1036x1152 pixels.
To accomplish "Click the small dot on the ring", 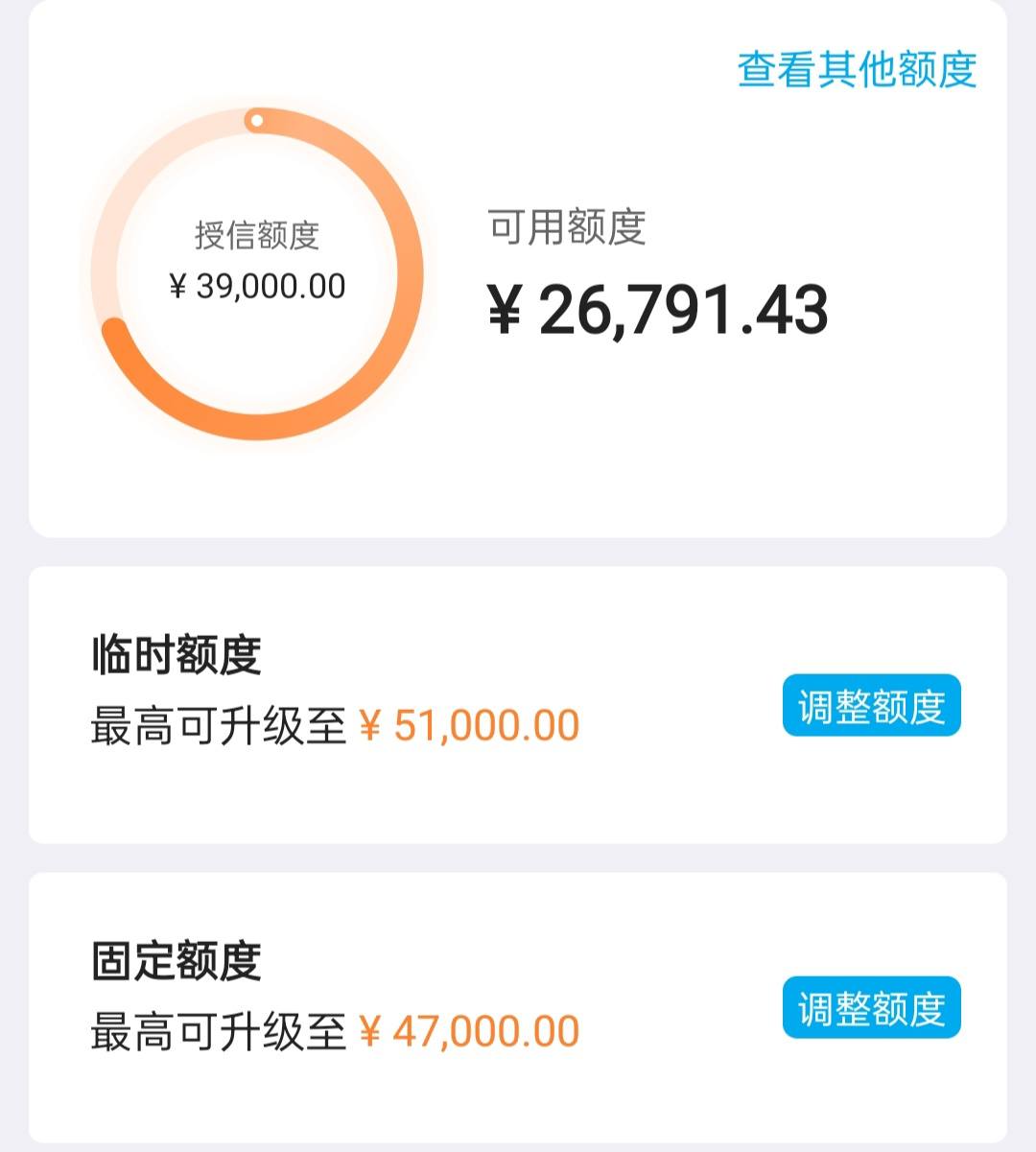I will point(256,121).
